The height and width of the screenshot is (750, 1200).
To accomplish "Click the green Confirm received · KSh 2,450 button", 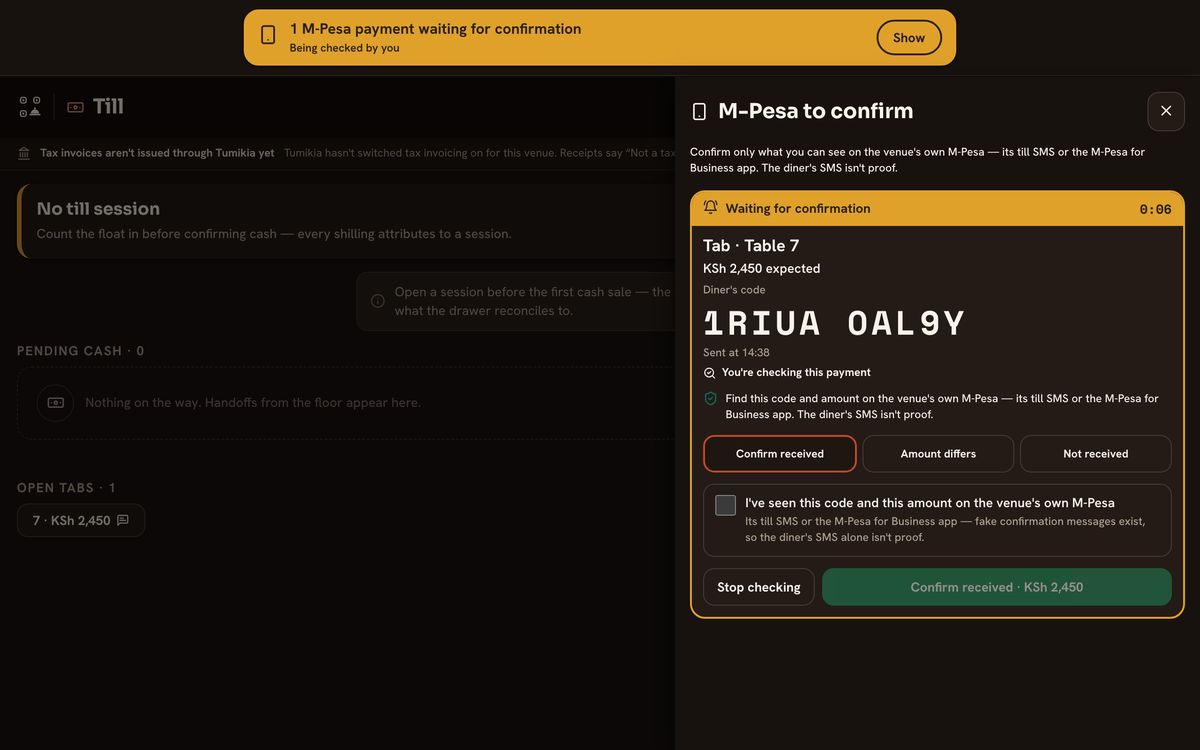I will coord(997,587).
